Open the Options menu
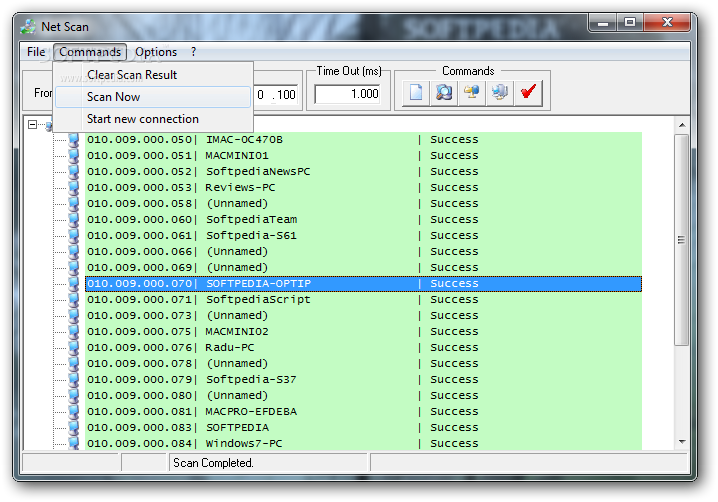Screen dimensions: 718x502 click(156, 52)
